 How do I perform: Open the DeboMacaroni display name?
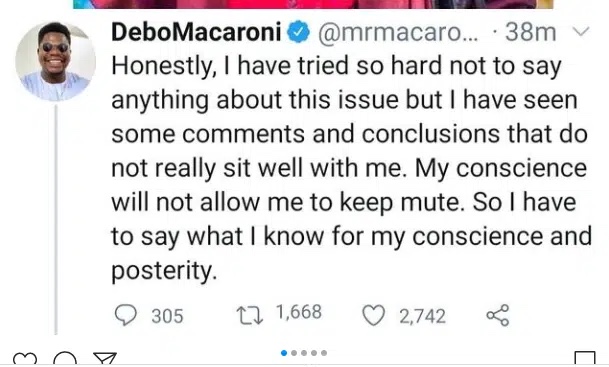(196, 32)
